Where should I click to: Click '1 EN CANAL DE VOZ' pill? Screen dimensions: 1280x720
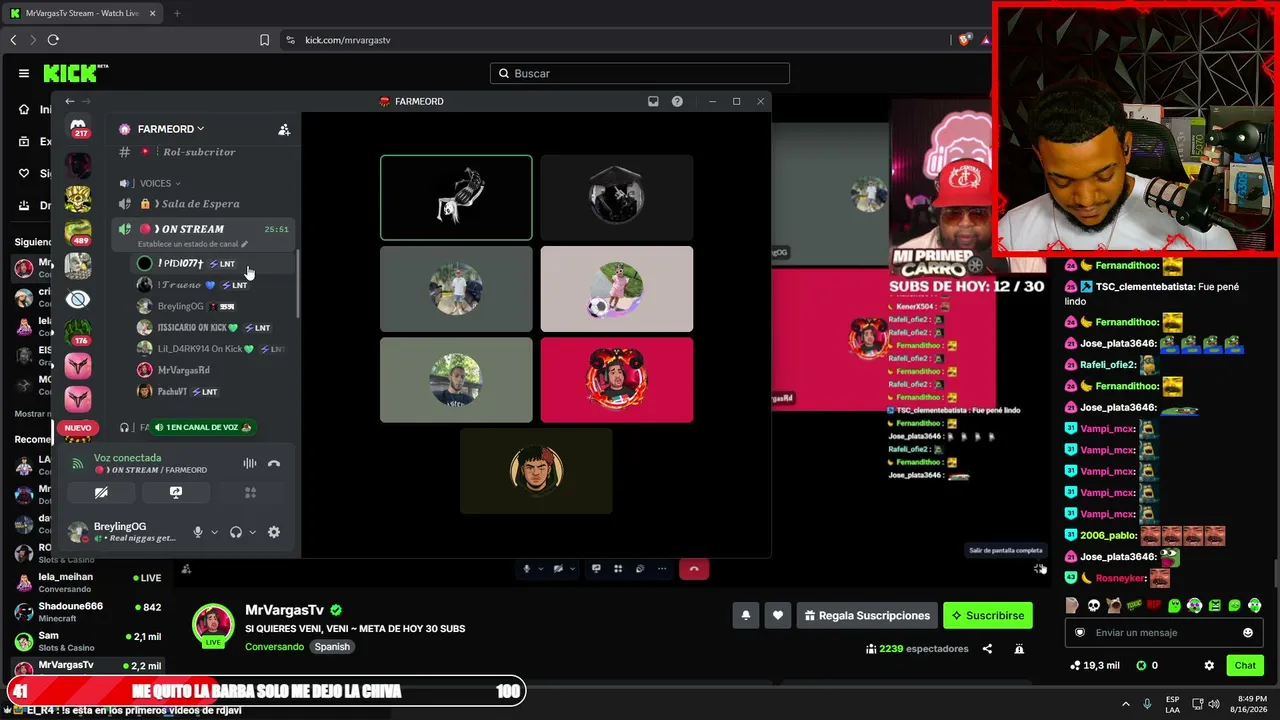click(202, 428)
